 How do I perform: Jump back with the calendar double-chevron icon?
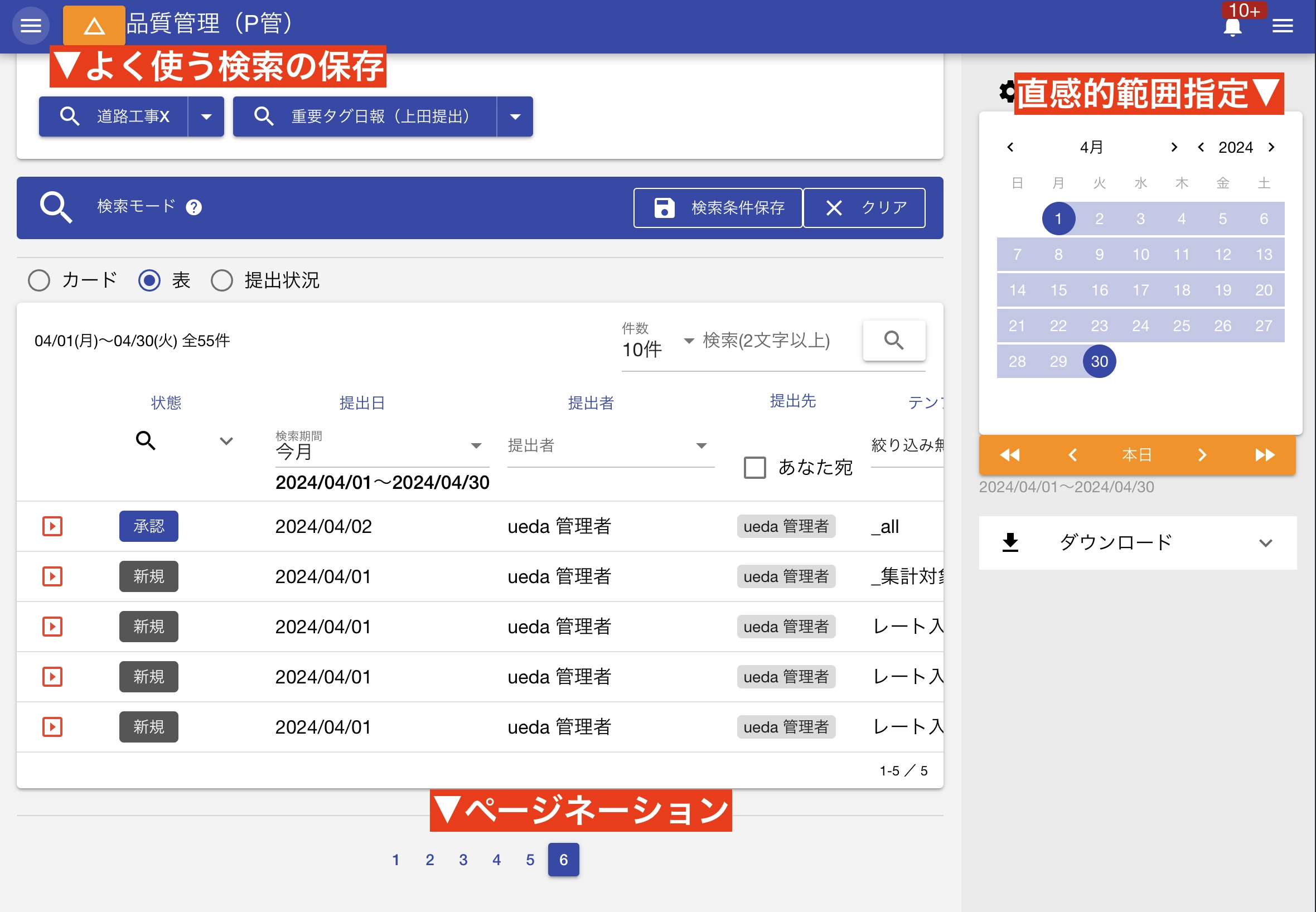point(1010,455)
